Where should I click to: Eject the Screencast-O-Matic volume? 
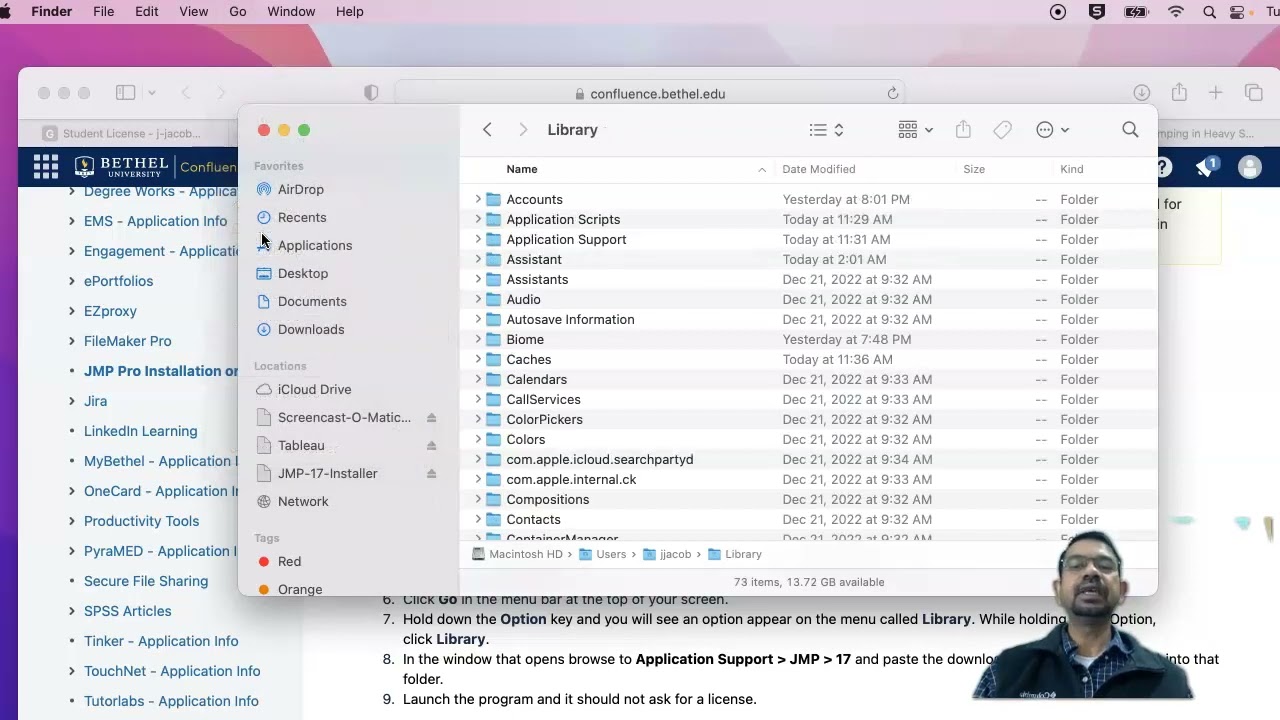(x=431, y=417)
